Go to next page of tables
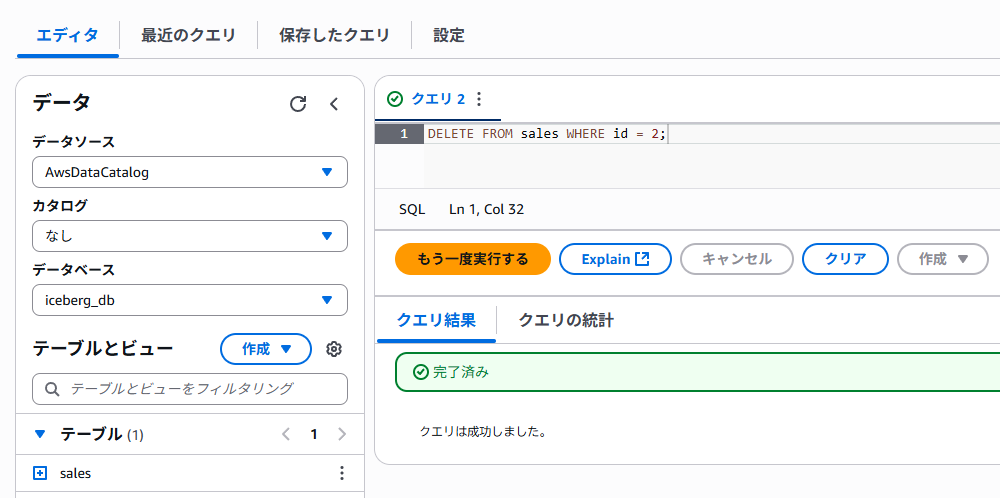Viewport: 1000px width, 498px height. pyautogui.click(x=342, y=434)
